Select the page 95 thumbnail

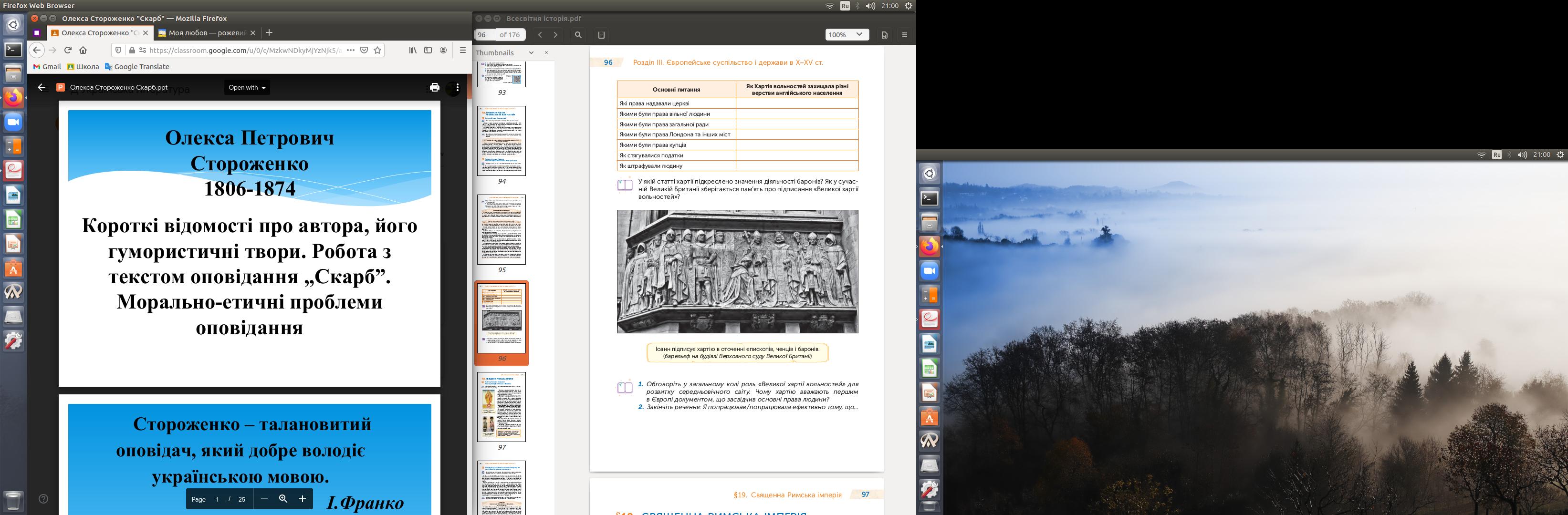coord(501,229)
